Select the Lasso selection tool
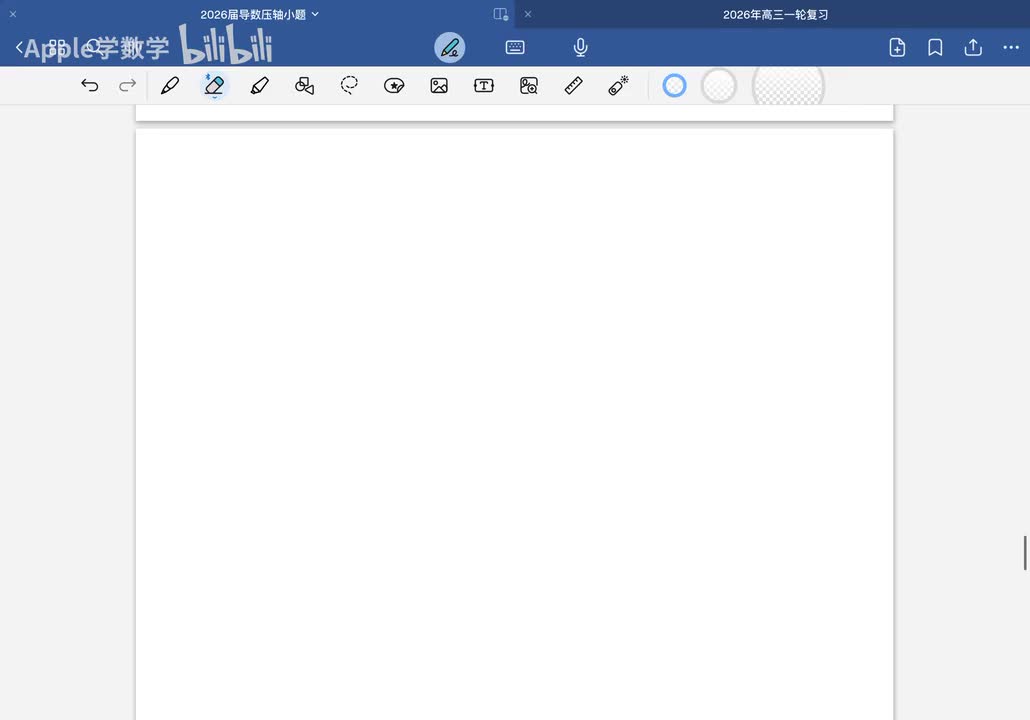This screenshot has width=1030, height=720. click(349, 85)
